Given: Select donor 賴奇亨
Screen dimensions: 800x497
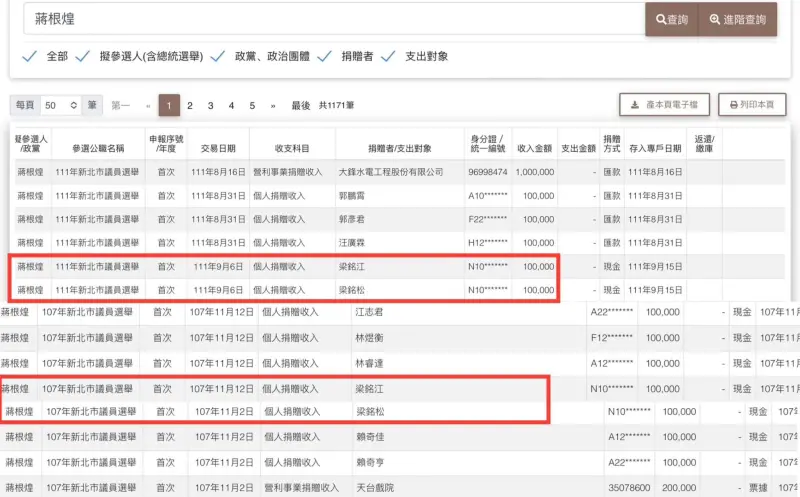Looking at the screenshot, I should 370,462.
